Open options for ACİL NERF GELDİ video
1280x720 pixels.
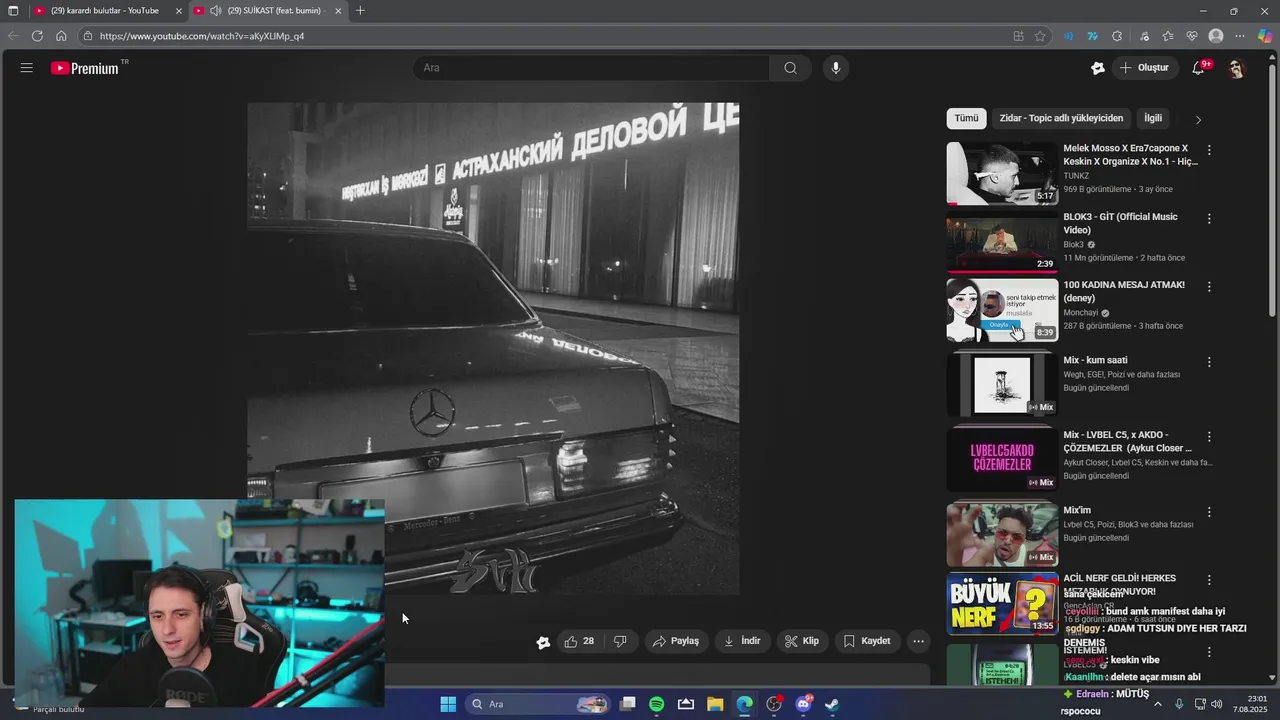pos(1209,580)
